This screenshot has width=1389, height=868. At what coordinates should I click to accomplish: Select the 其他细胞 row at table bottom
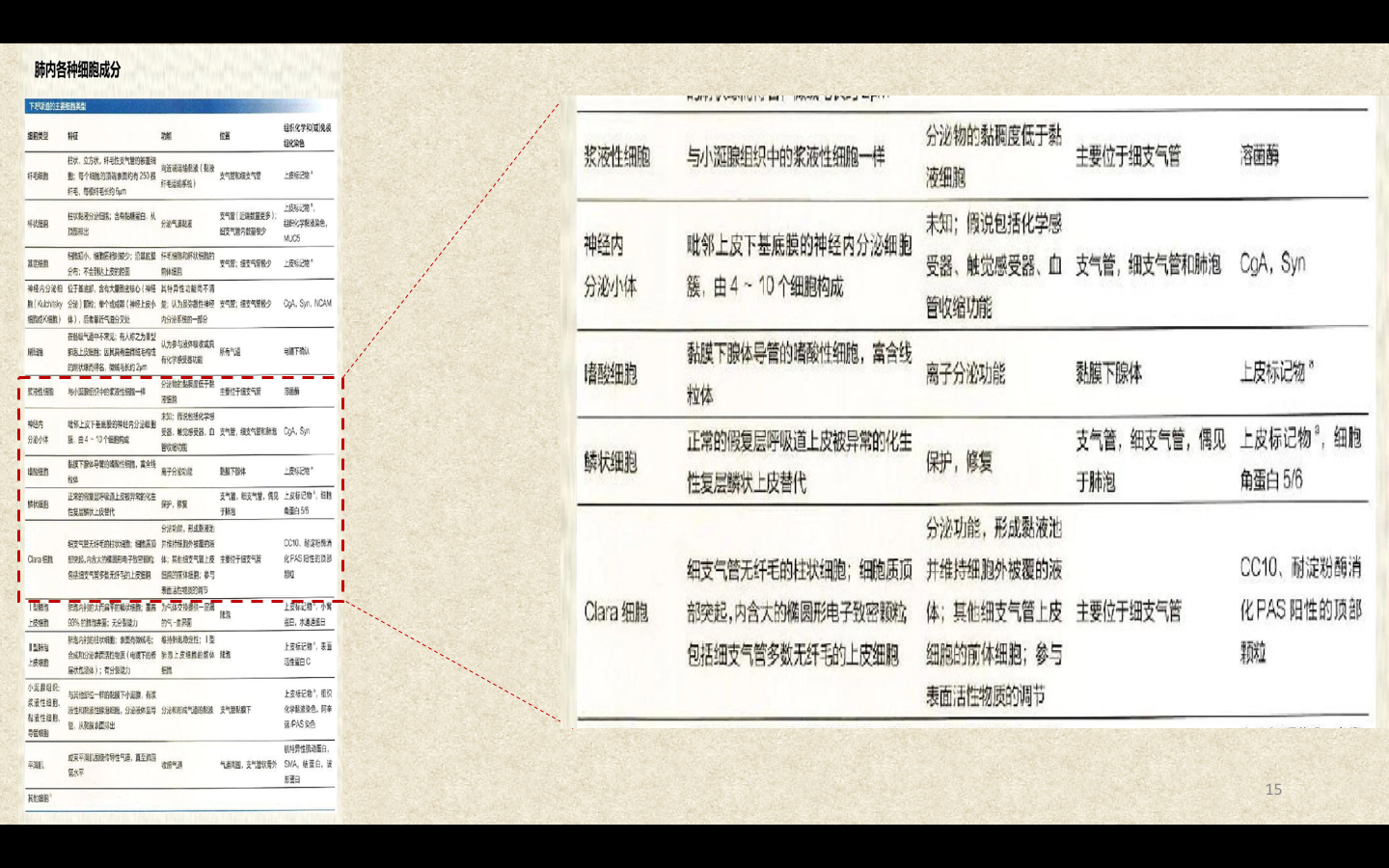point(39,799)
